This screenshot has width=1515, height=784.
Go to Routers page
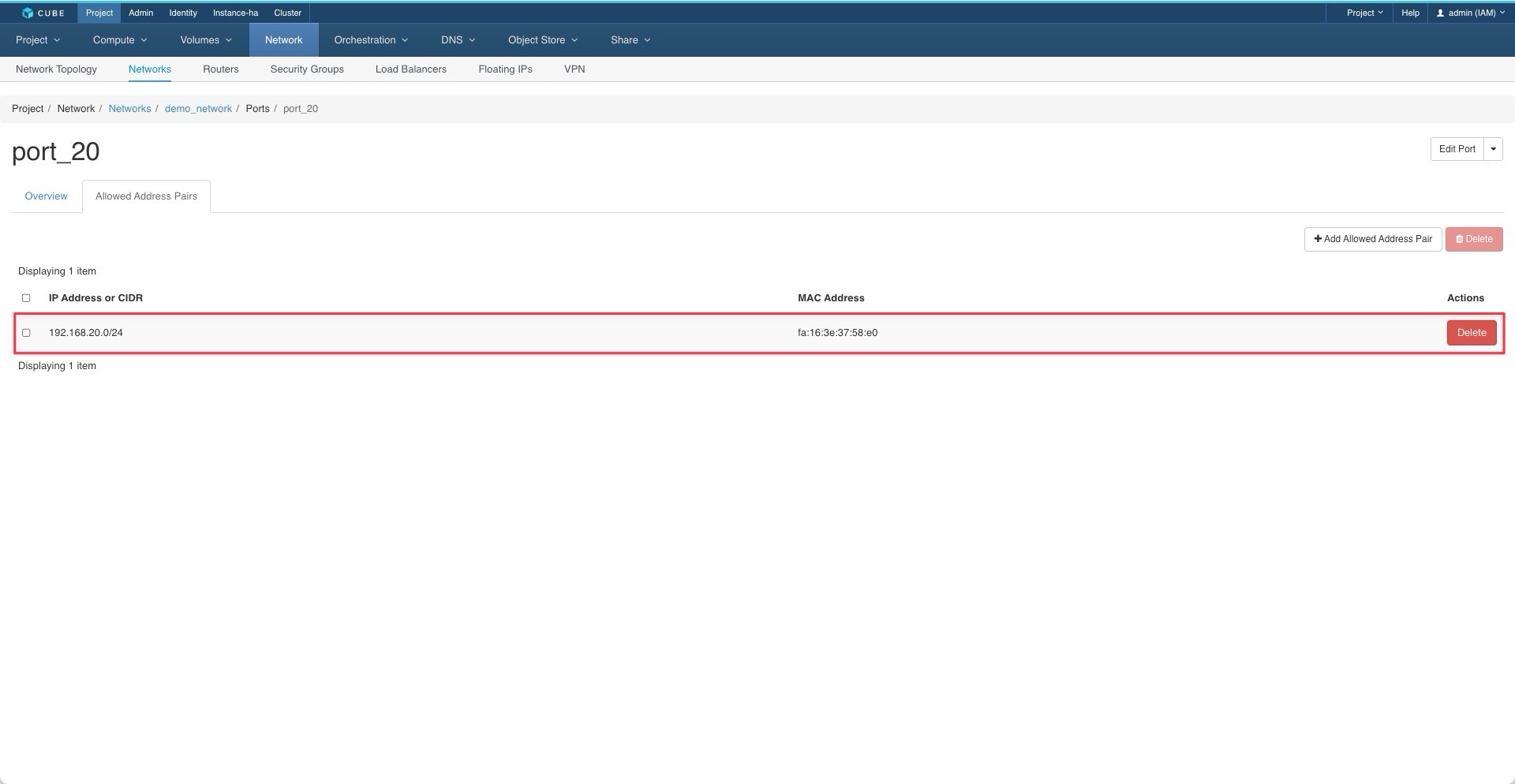[x=221, y=69]
